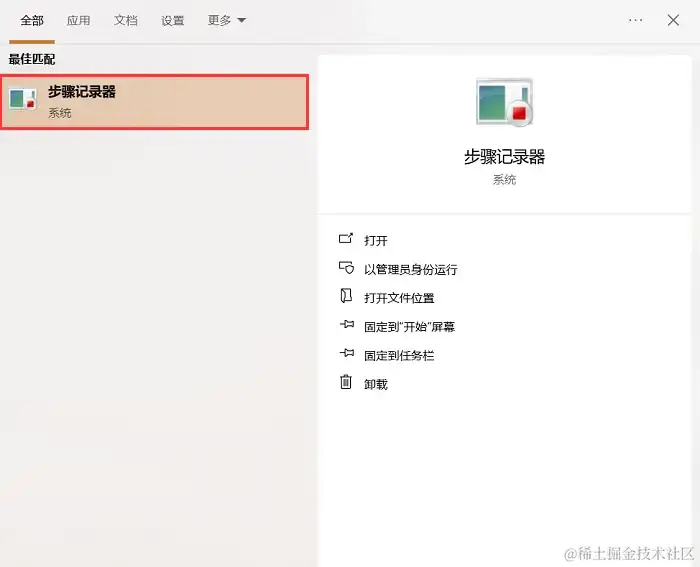Select the 步骤记录器 best match result
The image size is (700, 567).
coord(154,102)
